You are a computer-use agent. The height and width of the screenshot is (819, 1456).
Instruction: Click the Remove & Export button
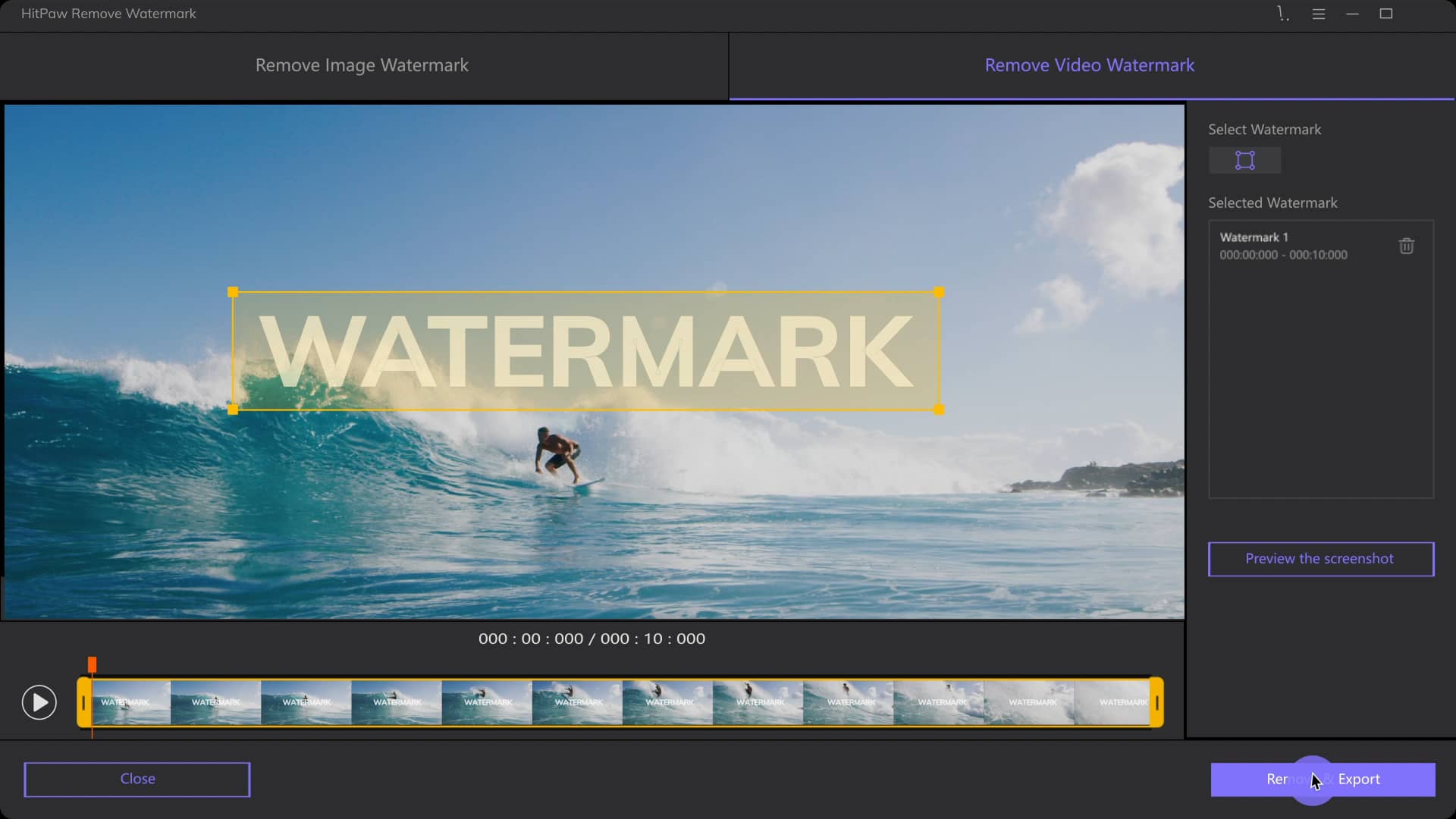[x=1323, y=779]
